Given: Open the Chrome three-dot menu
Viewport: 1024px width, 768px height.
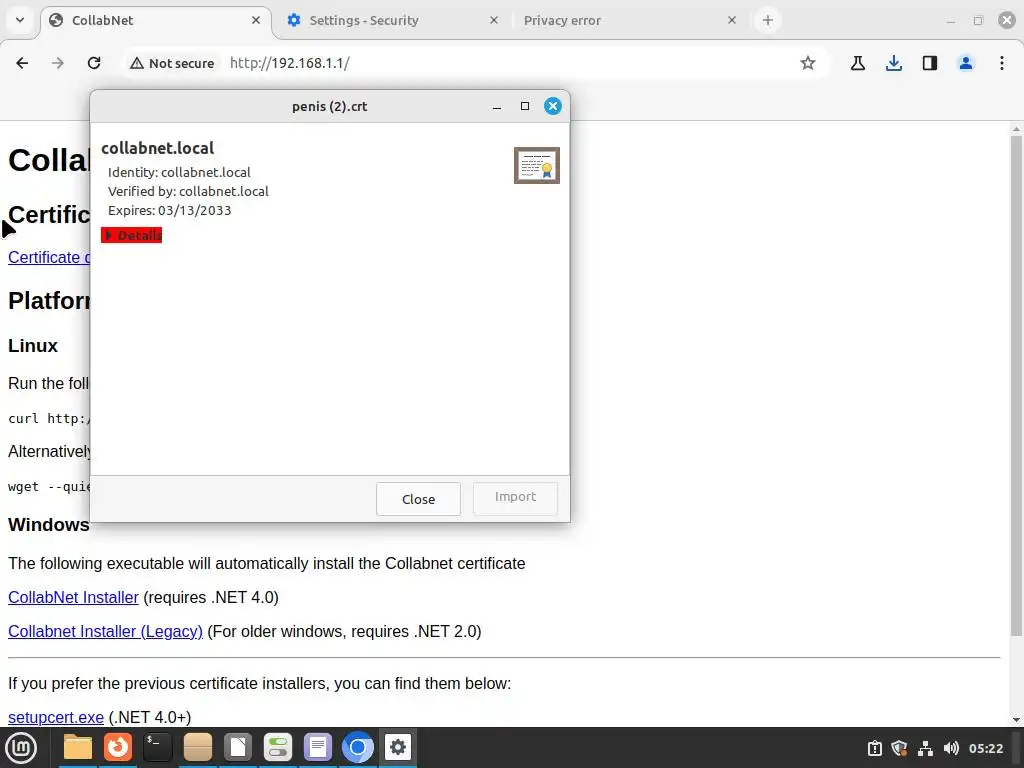Looking at the screenshot, I should (x=1001, y=63).
